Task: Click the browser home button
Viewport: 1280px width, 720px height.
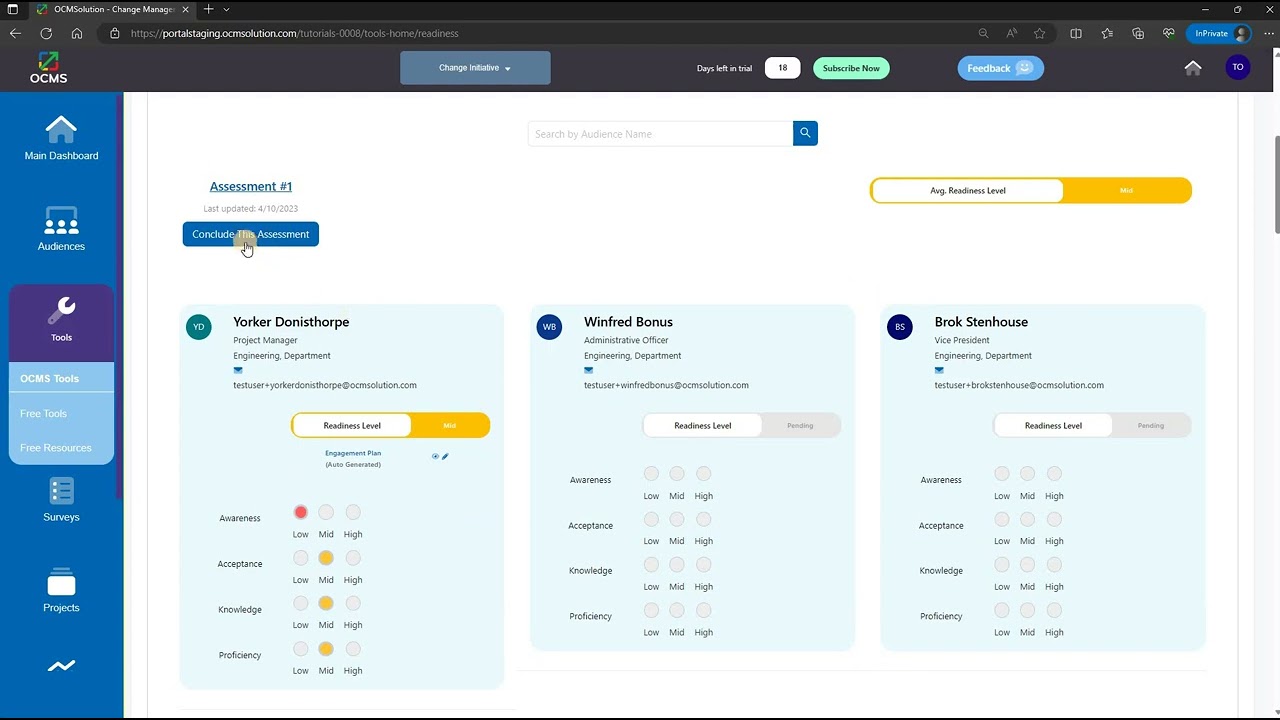Action: point(77,33)
